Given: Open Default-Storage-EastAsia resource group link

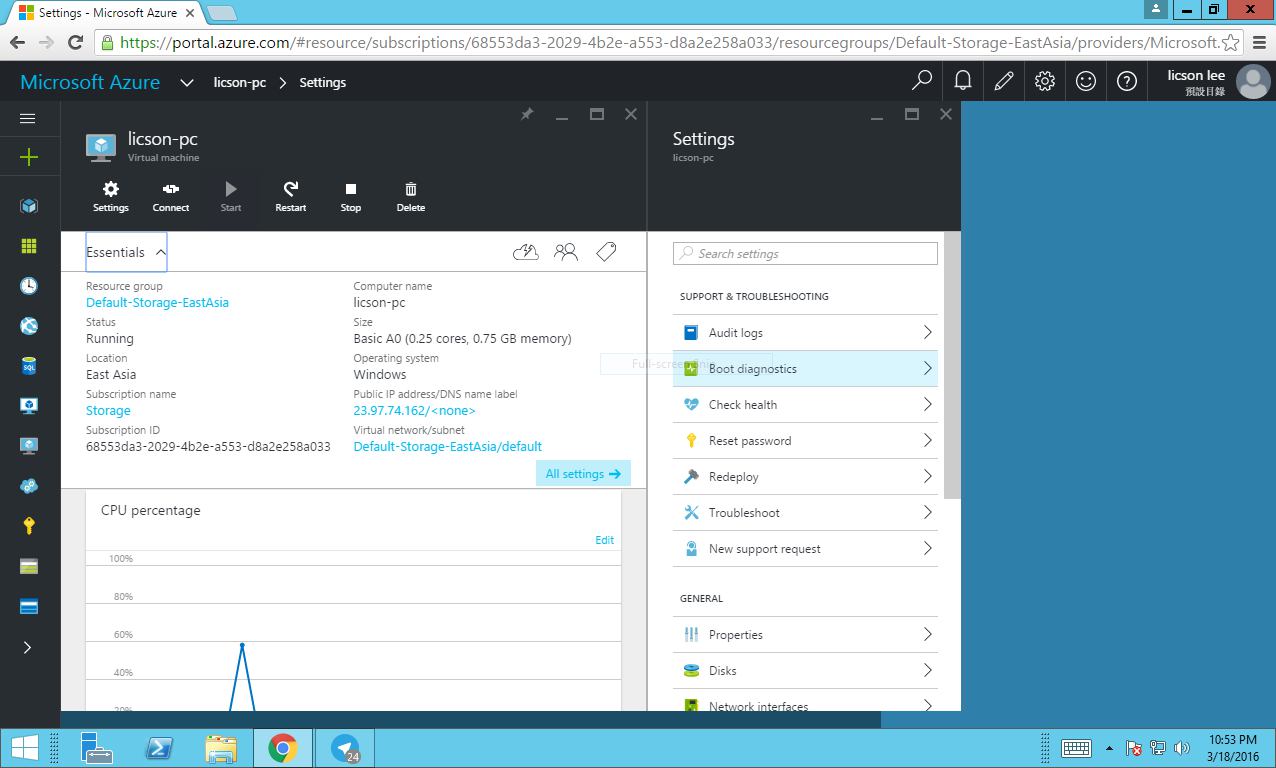Looking at the screenshot, I should click(157, 302).
